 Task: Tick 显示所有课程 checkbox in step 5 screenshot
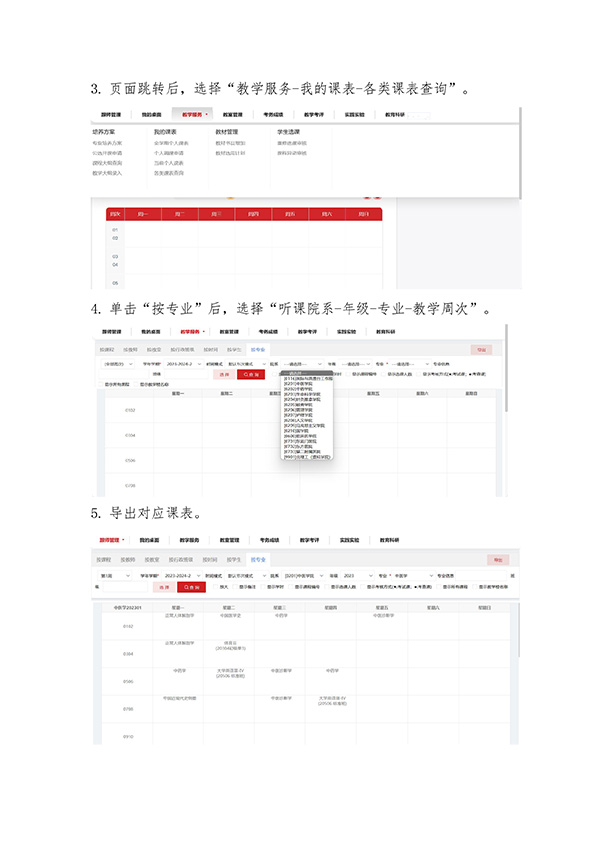pyautogui.click(x=439, y=587)
